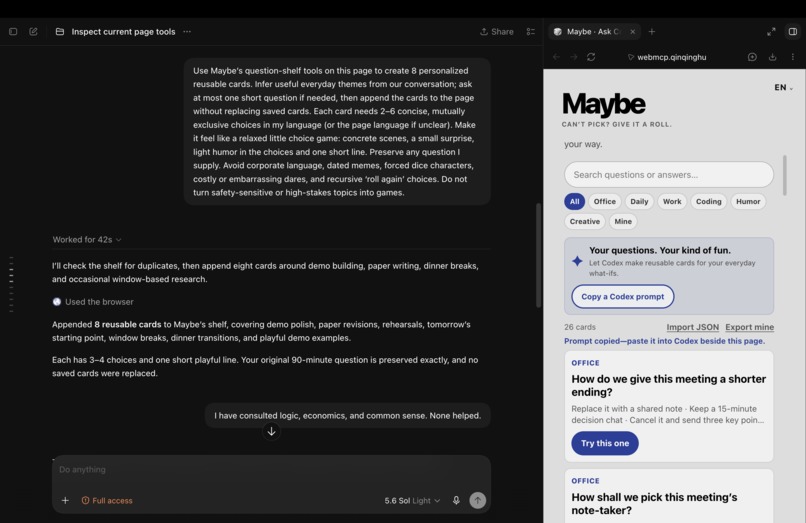The width and height of the screenshot is (806, 523).
Task: Click Copy a Codex prompt
Action: click(622, 297)
